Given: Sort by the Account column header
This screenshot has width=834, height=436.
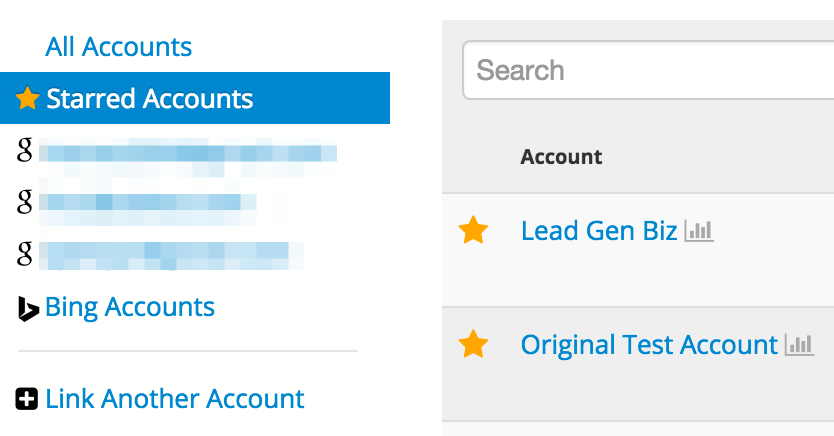Looking at the screenshot, I should point(561,157).
